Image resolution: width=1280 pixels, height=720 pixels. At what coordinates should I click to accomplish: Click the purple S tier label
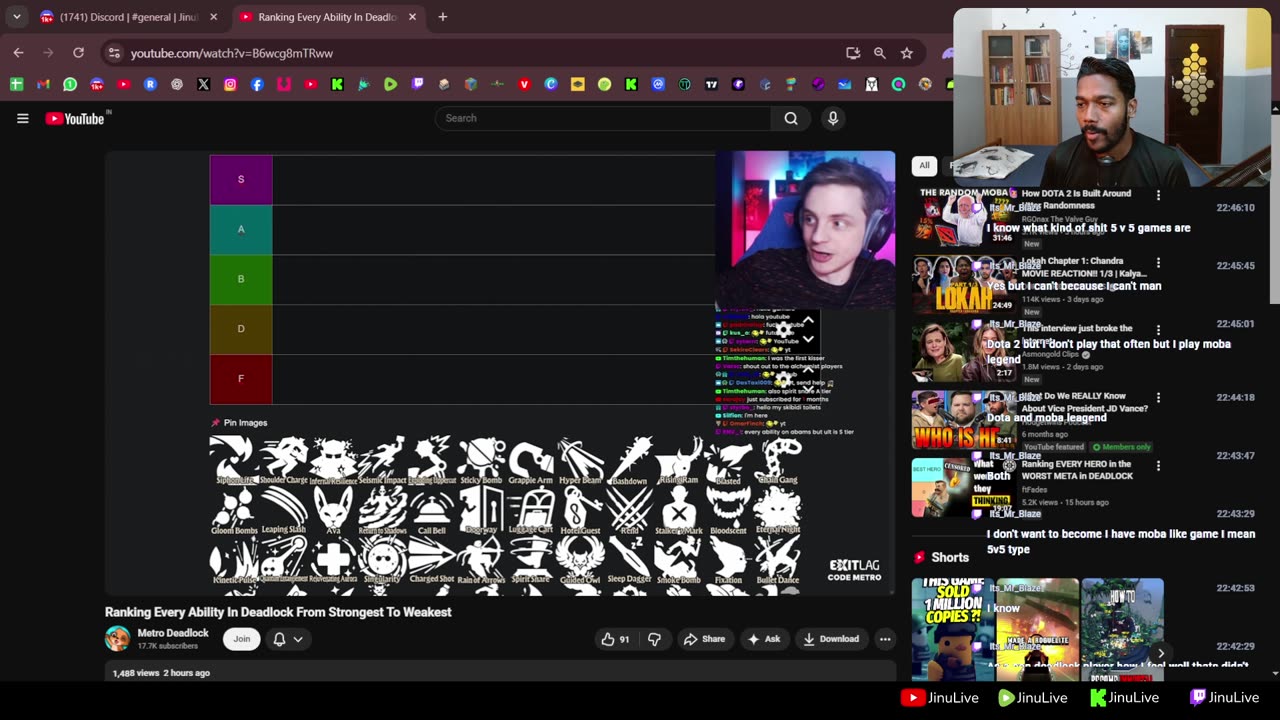coord(241,180)
